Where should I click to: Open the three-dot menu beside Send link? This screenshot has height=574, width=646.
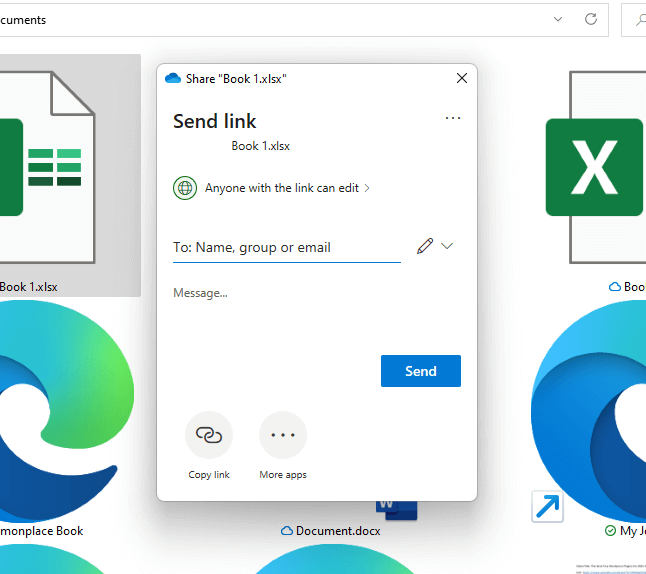pos(453,118)
